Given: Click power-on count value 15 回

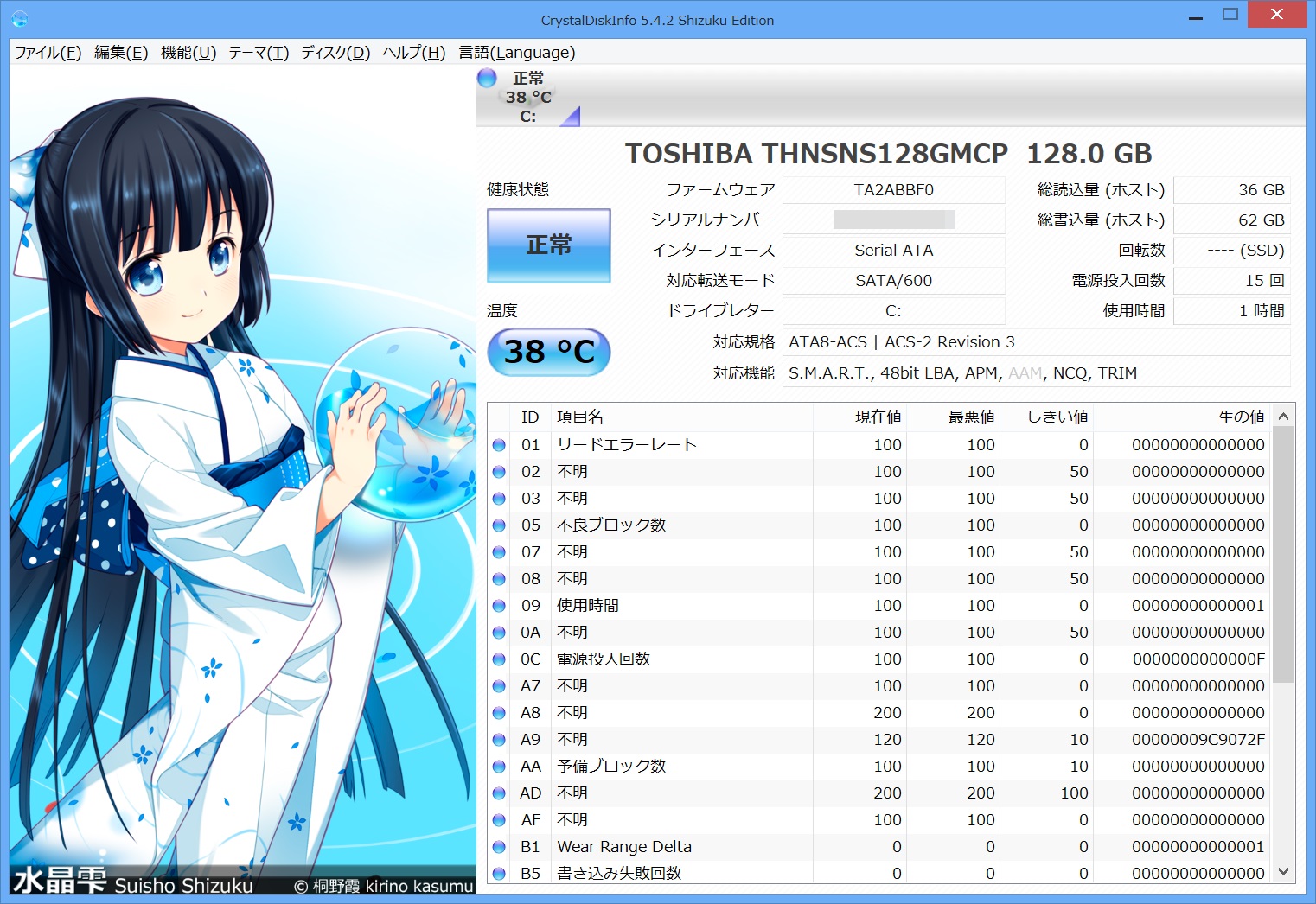Looking at the screenshot, I should [x=1231, y=281].
